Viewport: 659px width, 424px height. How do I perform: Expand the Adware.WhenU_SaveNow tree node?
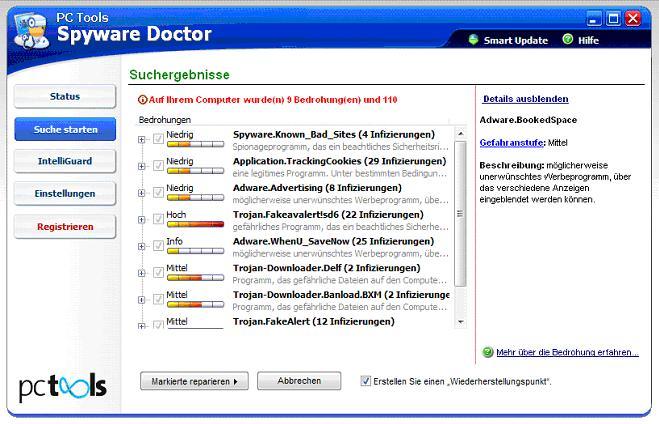tap(142, 247)
